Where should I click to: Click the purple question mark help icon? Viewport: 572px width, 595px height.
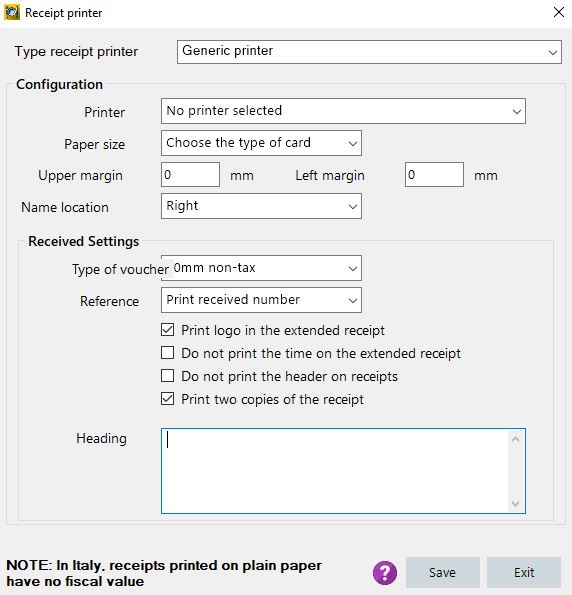tap(385, 573)
